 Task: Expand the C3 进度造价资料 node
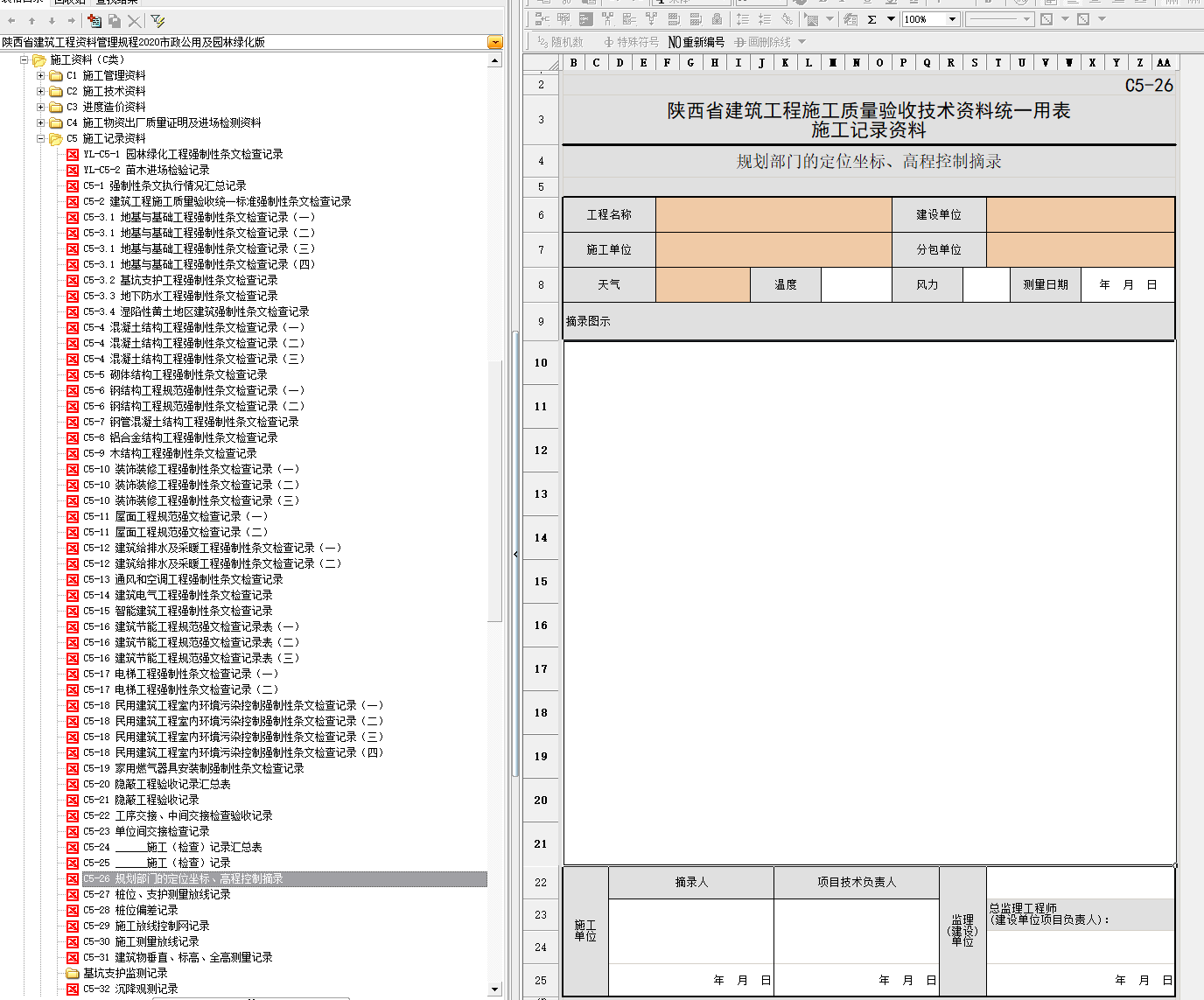40,108
